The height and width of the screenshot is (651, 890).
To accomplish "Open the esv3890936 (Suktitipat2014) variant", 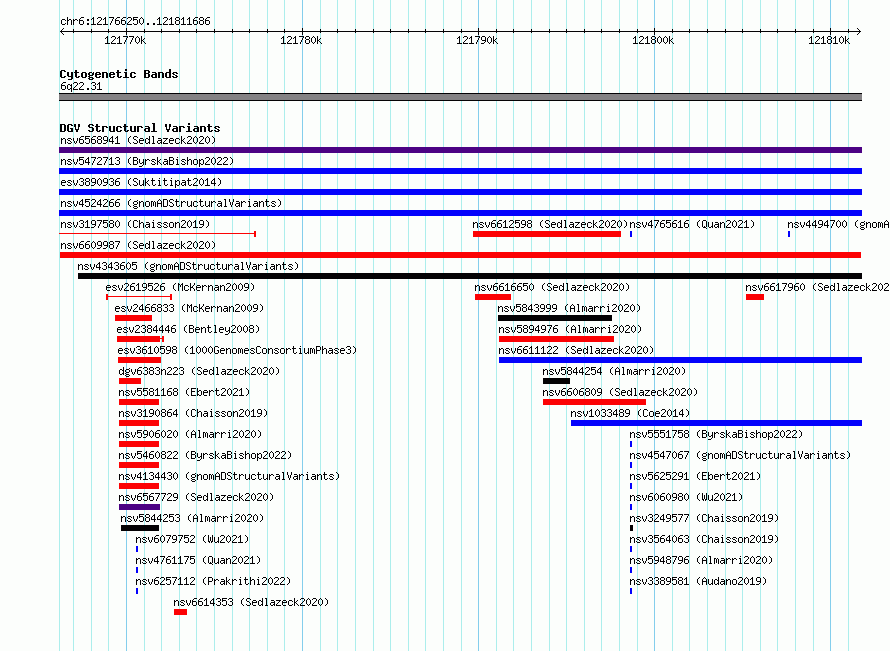I will 141,182.
